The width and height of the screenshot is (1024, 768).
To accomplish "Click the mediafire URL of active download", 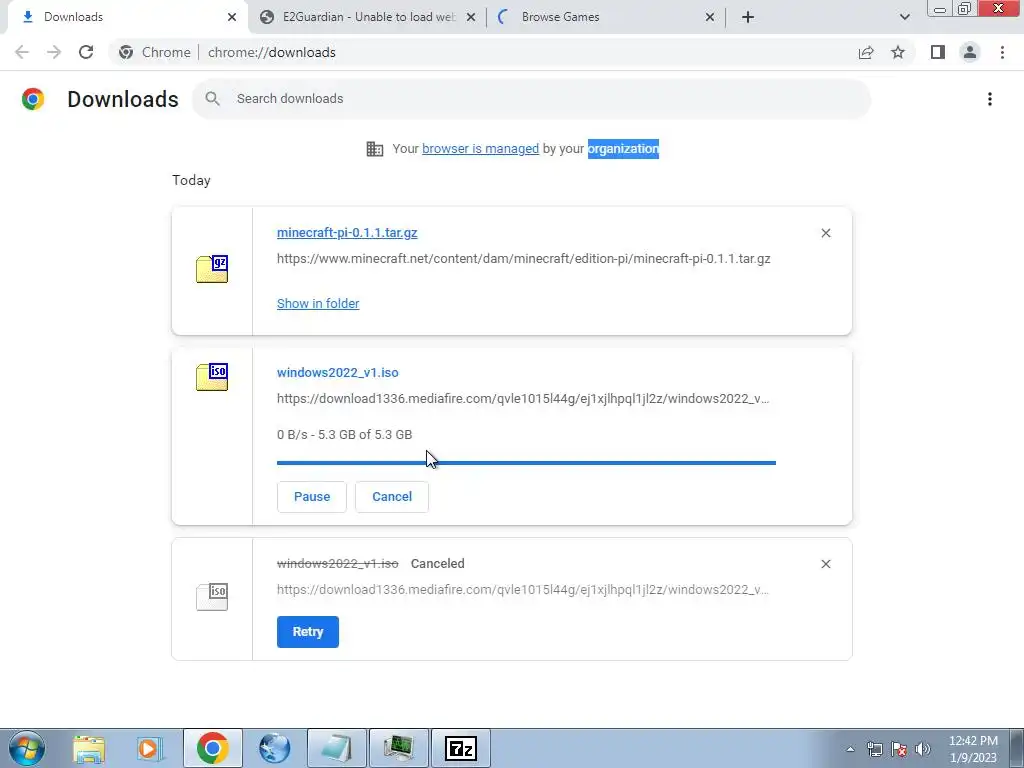I will [x=523, y=398].
